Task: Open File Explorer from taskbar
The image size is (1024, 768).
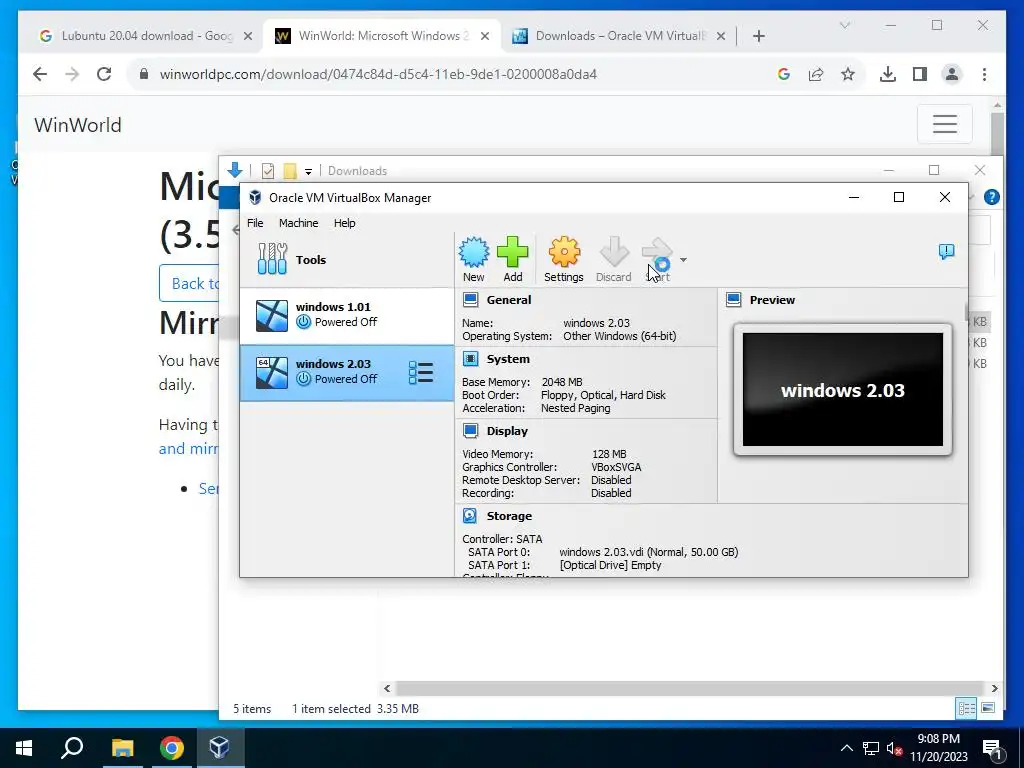Action: 122,748
